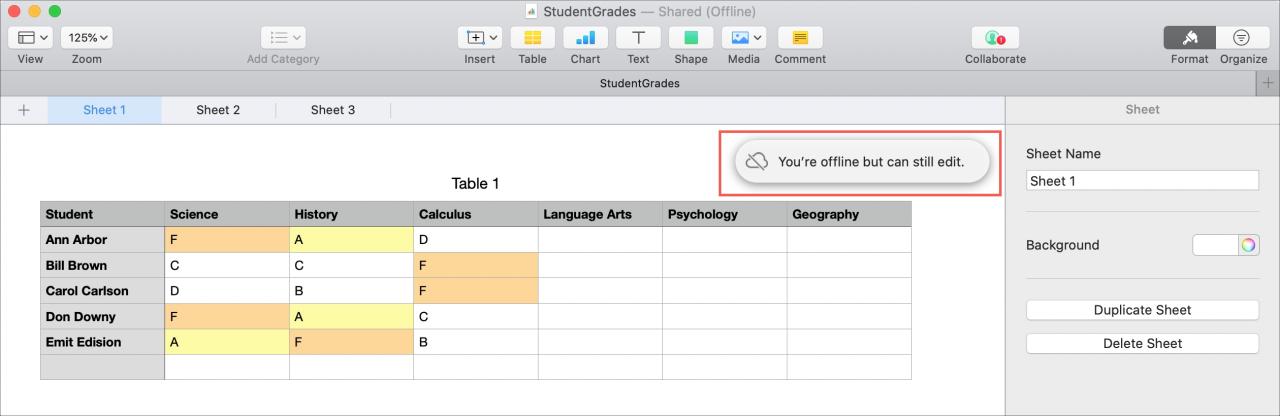Viewport: 1280px width, 416px height.
Task: Select the Calculus header cell
Action: pyautogui.click(x=476, y=214)
